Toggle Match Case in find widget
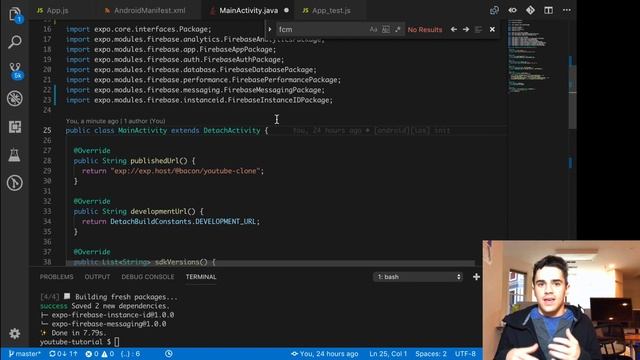 tap(373, 29)
